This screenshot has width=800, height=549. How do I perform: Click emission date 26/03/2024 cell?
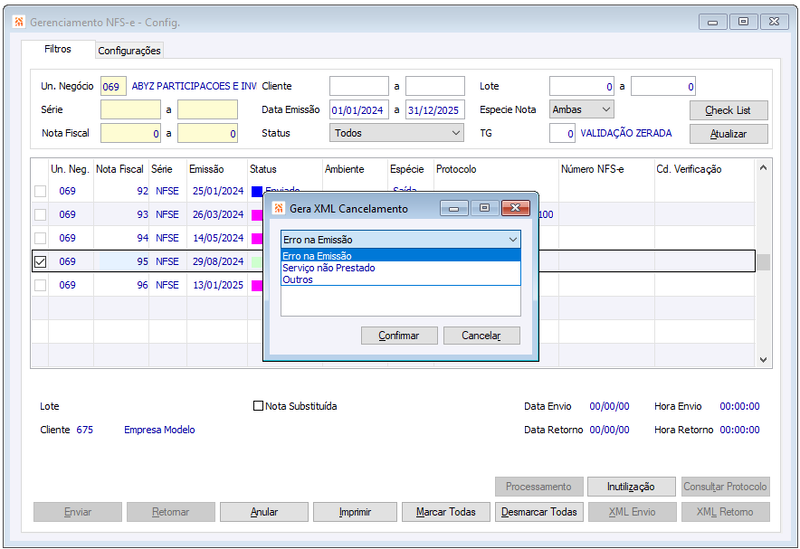[x=218, y=215]
